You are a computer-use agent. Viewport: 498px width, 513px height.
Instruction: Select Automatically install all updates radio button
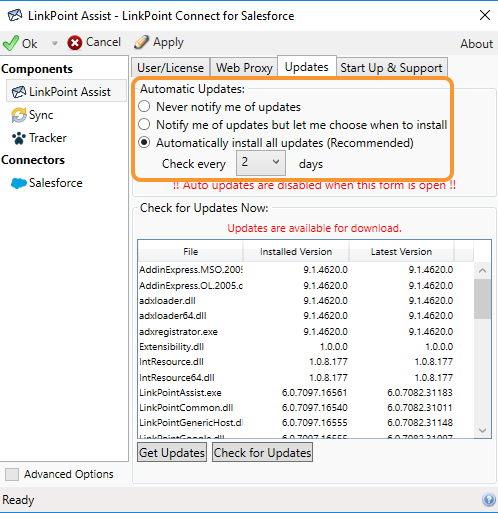tap(144, 142)
